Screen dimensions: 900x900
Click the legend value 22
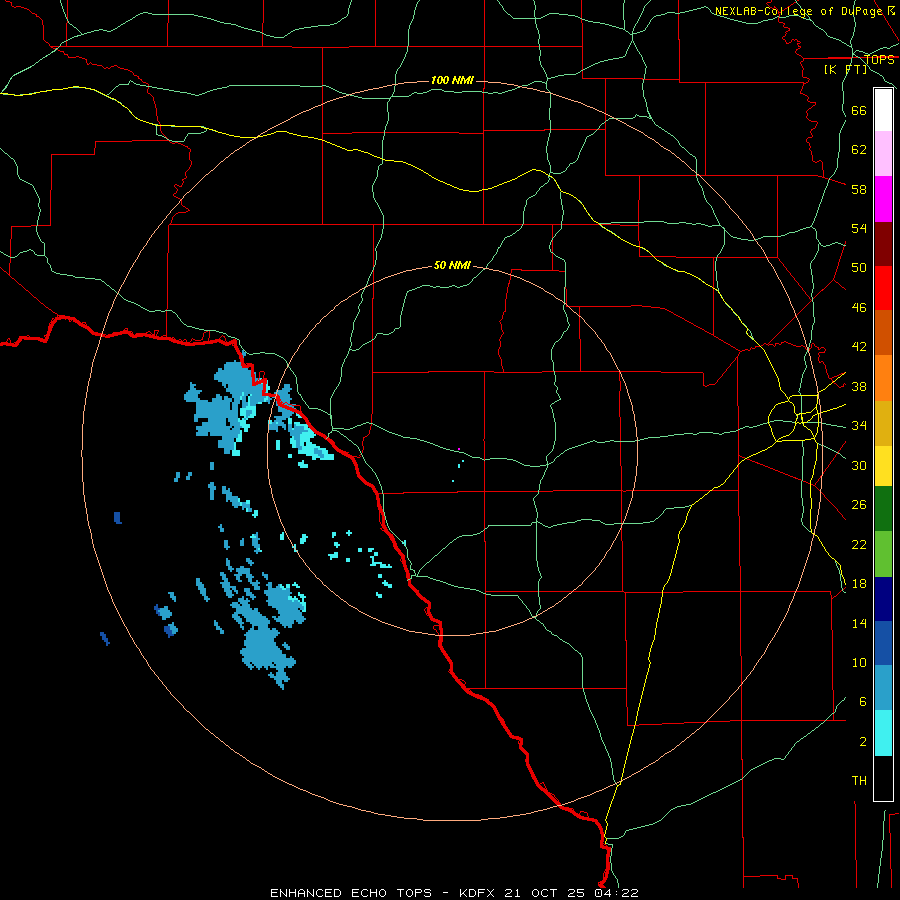pyautogui.click(x=859, y=544)
